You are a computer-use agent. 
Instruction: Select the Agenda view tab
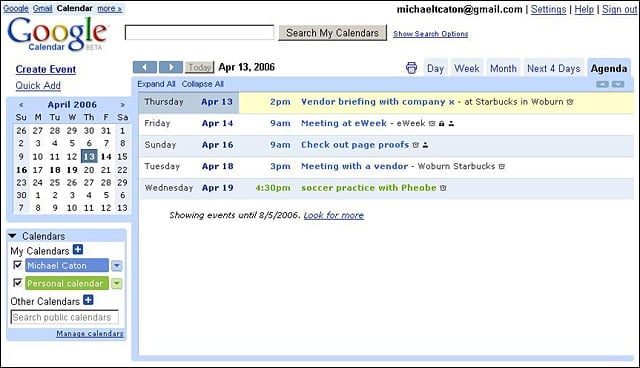click(609, 69)
